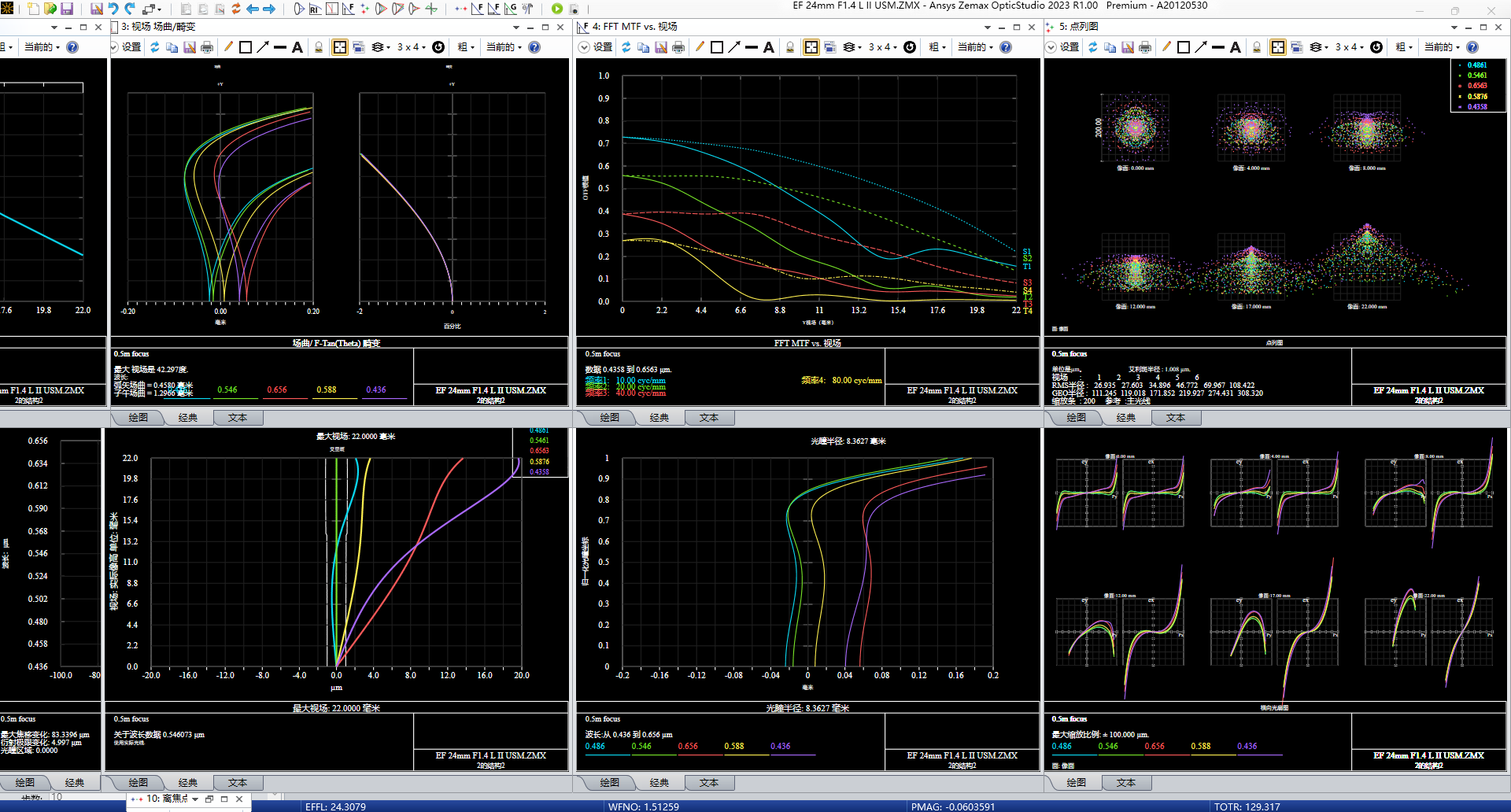1511x812 pixels.
Task: Click EFFL: 24.3079 in status bar
Action: [x=335, y=806]
